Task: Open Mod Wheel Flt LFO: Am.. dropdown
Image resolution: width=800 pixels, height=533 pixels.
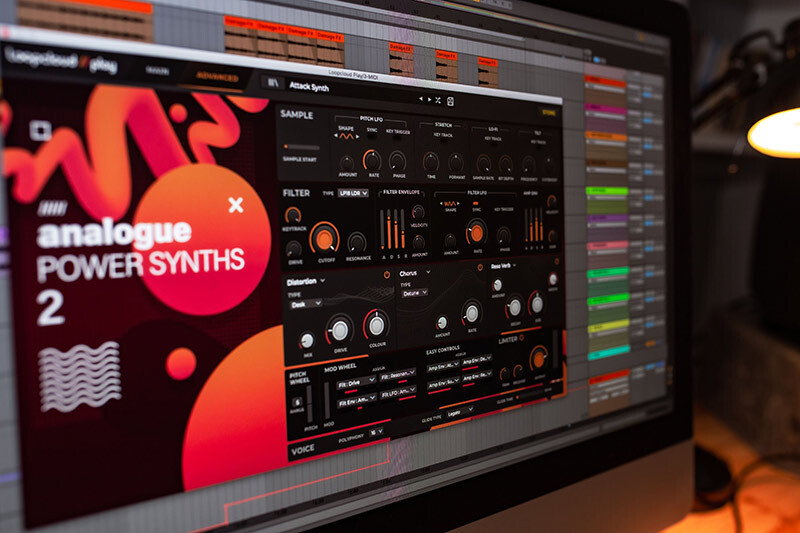Action: click(398, 392)
